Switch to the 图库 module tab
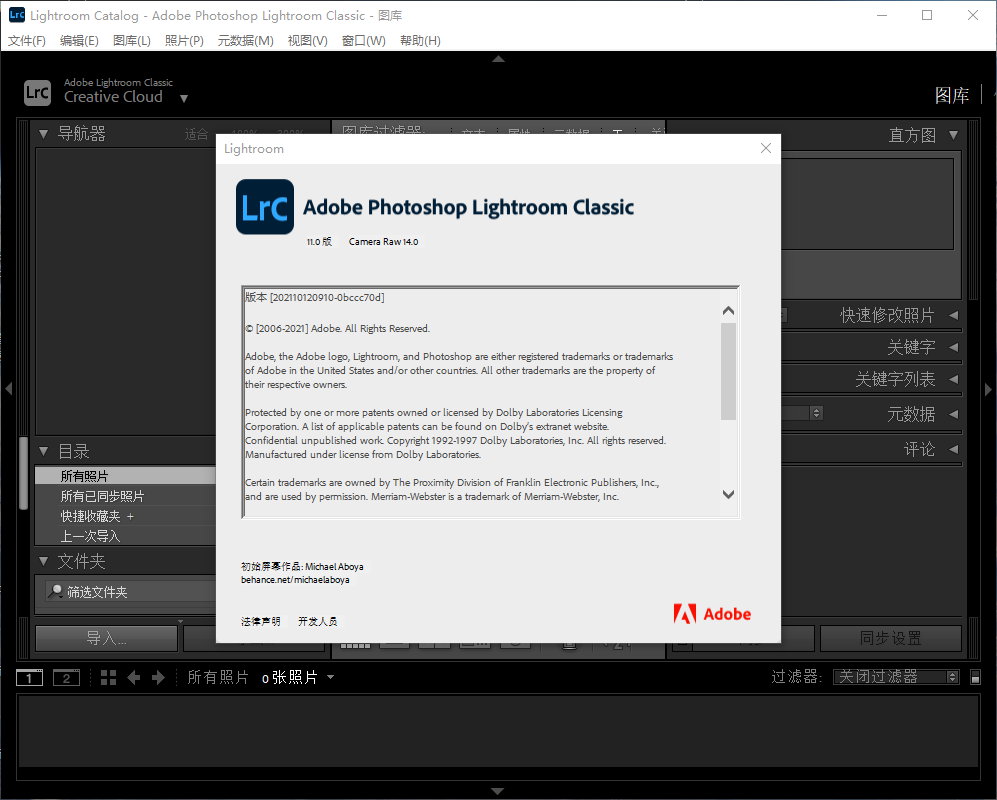The image size is (997, 800). 951,95
